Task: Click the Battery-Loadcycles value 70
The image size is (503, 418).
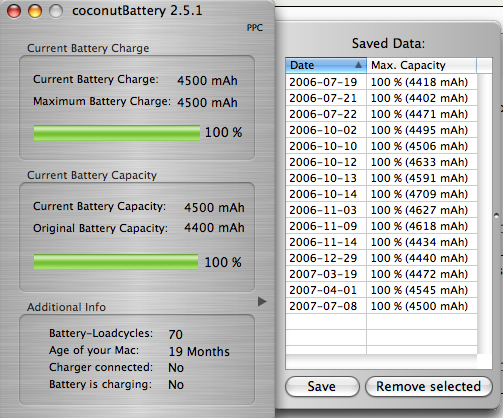Action: 176,334
